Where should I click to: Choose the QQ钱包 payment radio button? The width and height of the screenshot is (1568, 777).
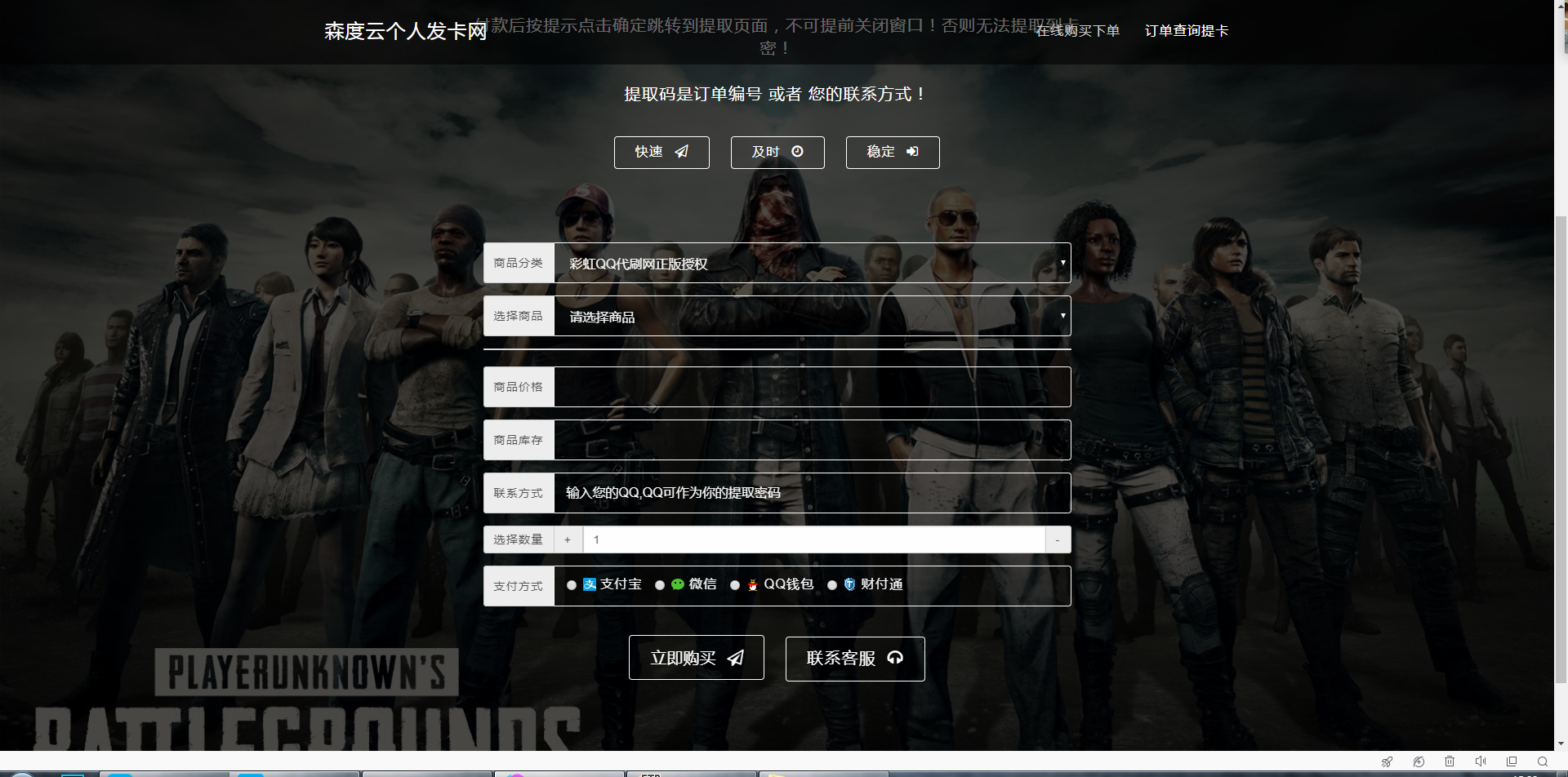pos(735,585)
